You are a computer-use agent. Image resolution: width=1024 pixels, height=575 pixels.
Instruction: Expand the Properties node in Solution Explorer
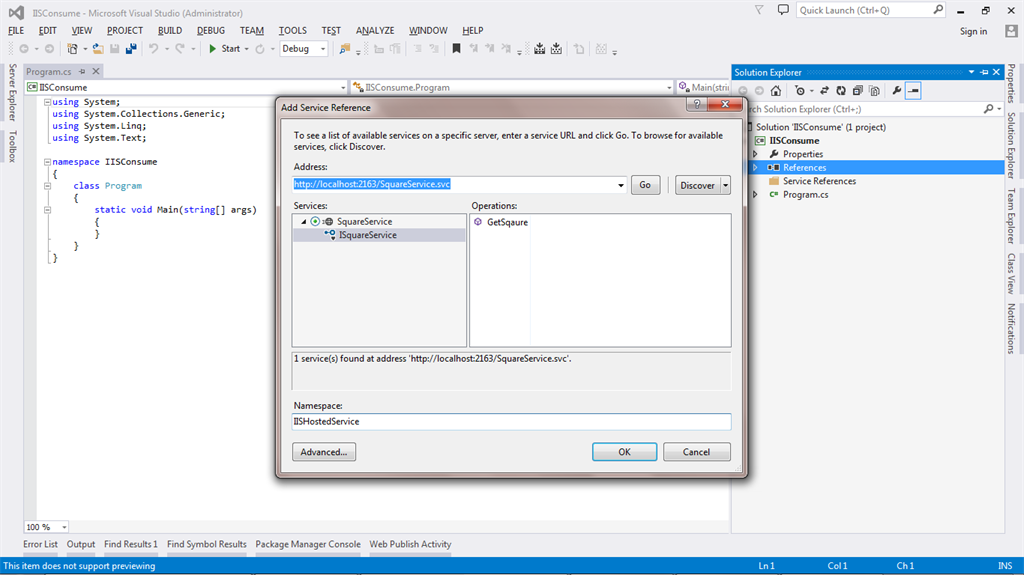(x=755, y=154)
